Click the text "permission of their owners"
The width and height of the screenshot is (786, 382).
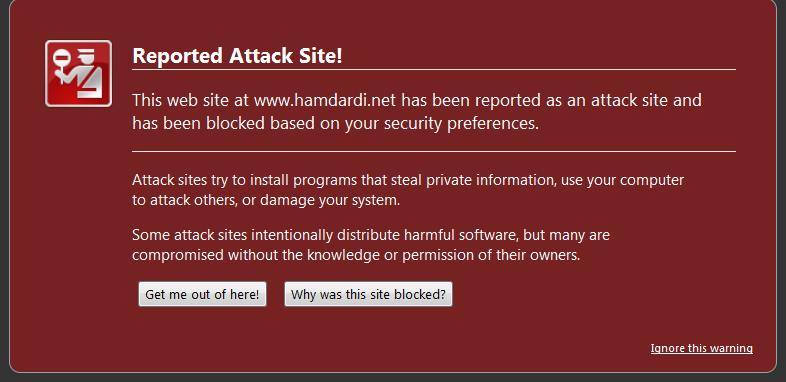coord(491,255)
